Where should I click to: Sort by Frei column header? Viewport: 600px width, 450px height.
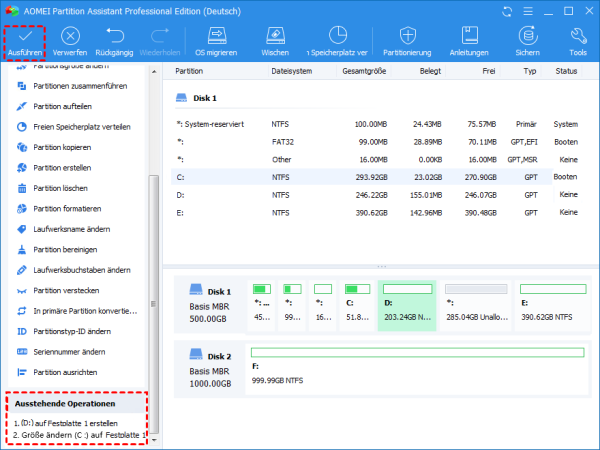pos(489,71)
